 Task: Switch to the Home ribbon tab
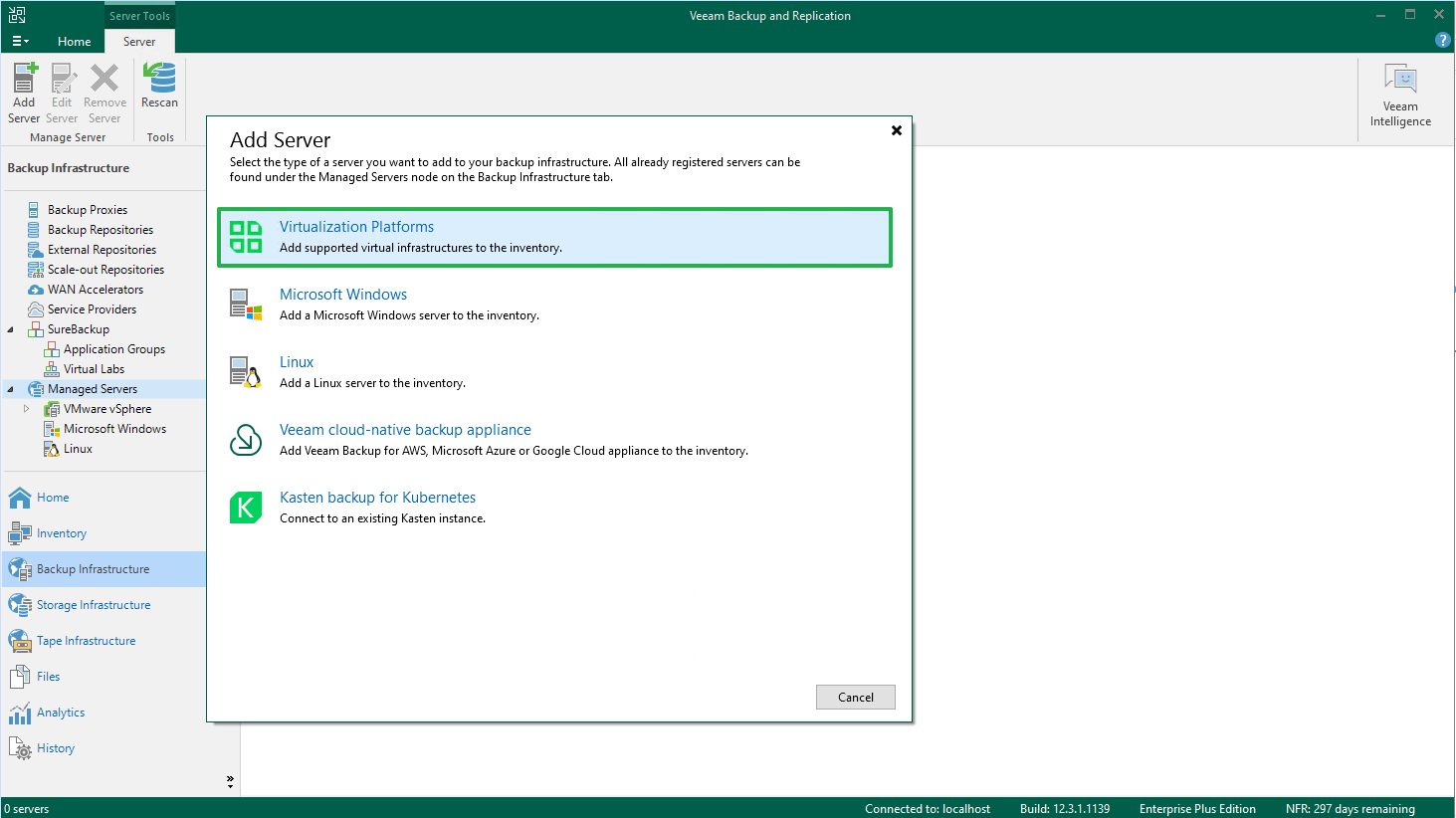point(74,41)
